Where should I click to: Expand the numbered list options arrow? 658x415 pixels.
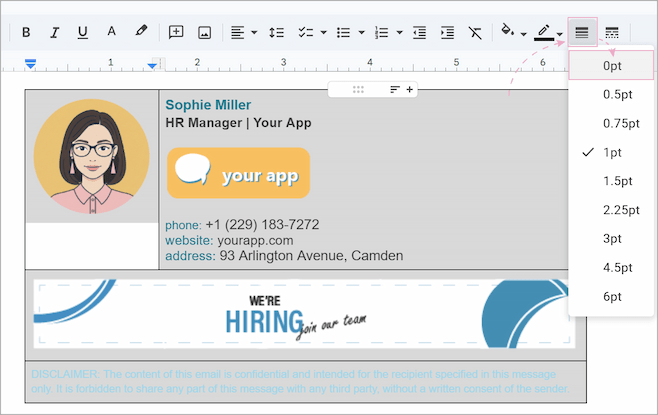(399, 33)
